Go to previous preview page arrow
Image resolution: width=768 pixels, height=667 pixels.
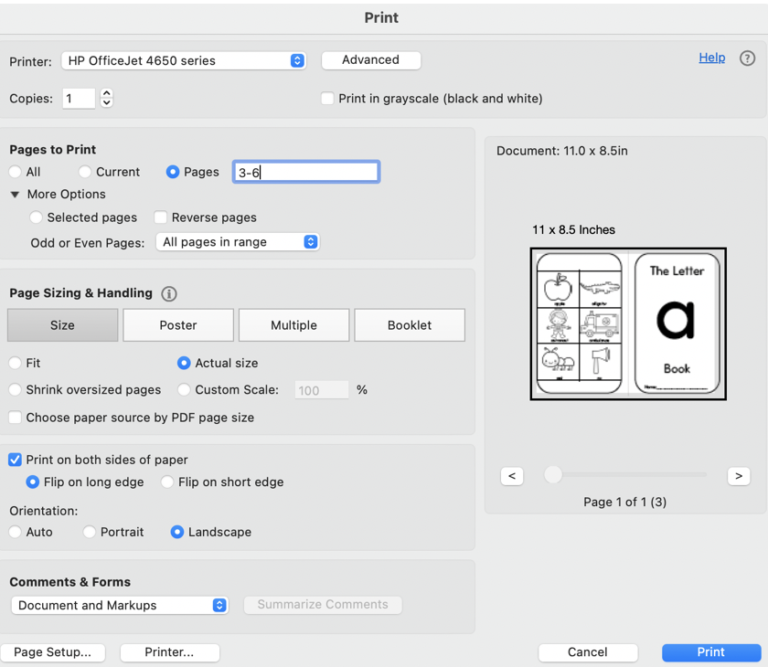click(512, 476)
